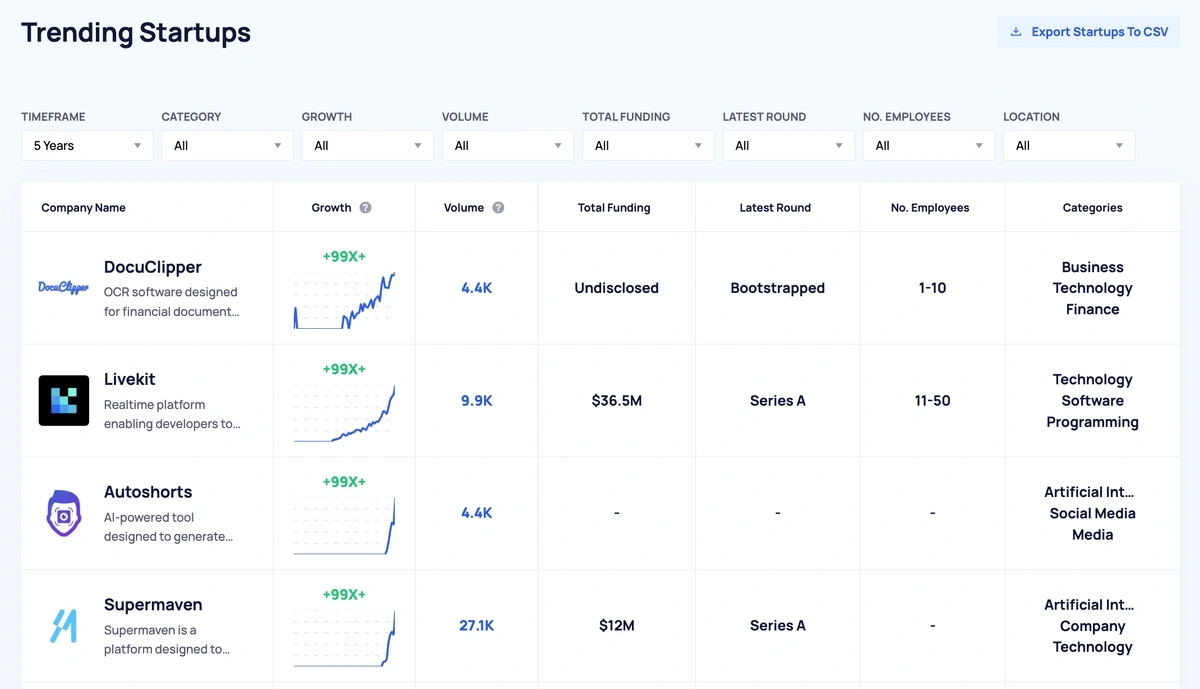
Task: Click Supermaven's Series A round cell
Action: 778,626
